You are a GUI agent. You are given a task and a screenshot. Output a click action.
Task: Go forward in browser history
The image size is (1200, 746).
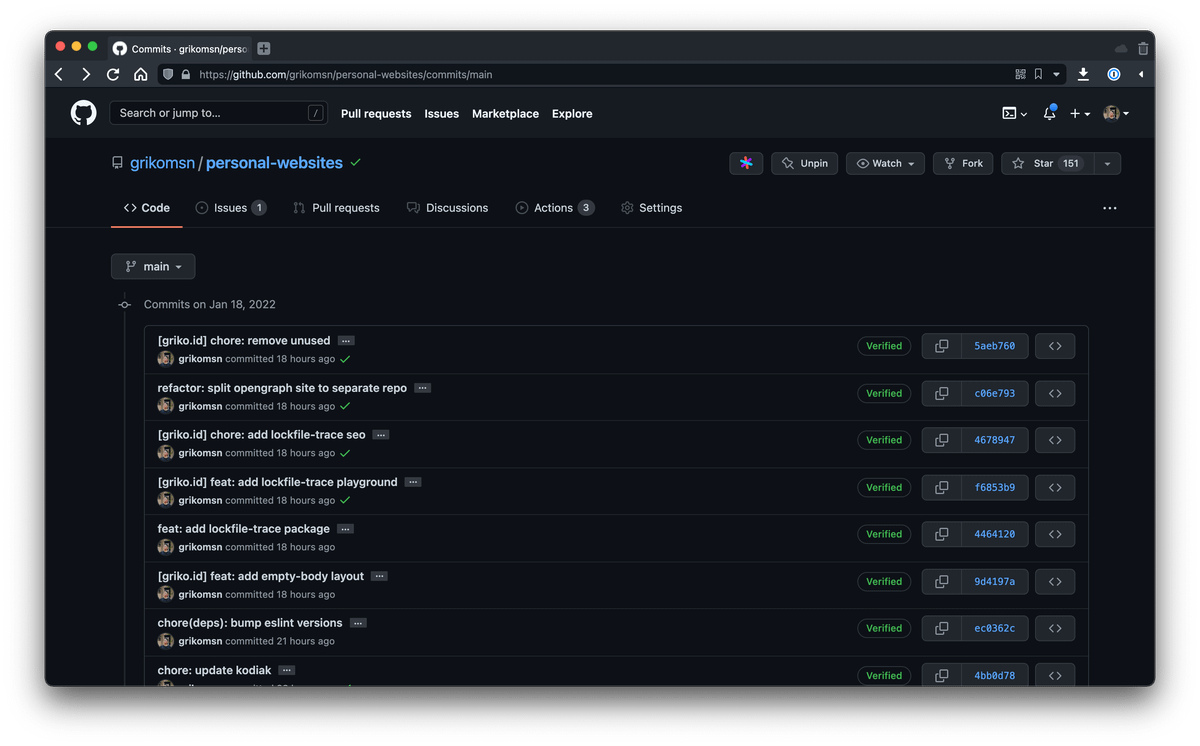[x=86, y=74]
